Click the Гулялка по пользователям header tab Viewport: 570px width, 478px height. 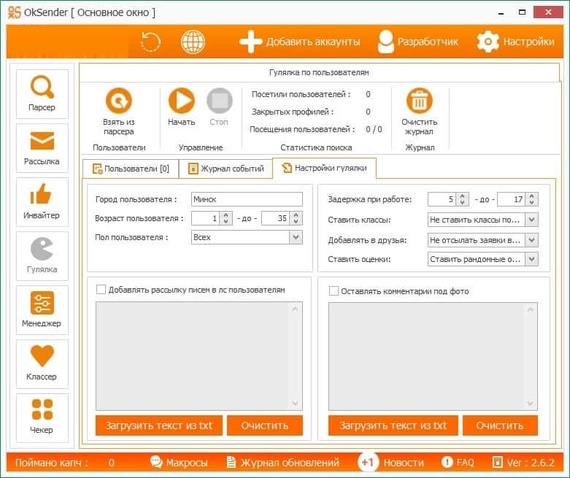click(x=319, y=72)
